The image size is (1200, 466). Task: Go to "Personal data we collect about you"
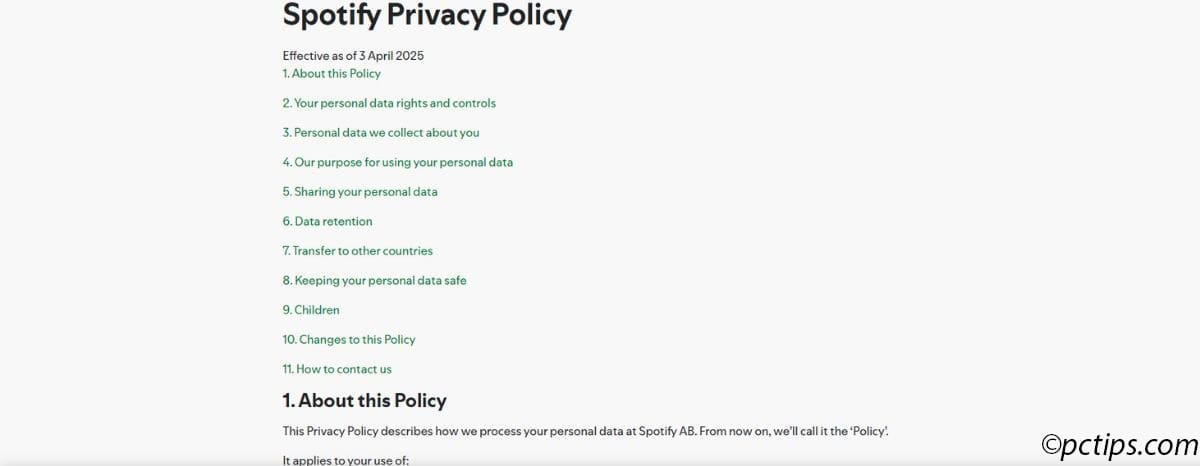(381, 132)
